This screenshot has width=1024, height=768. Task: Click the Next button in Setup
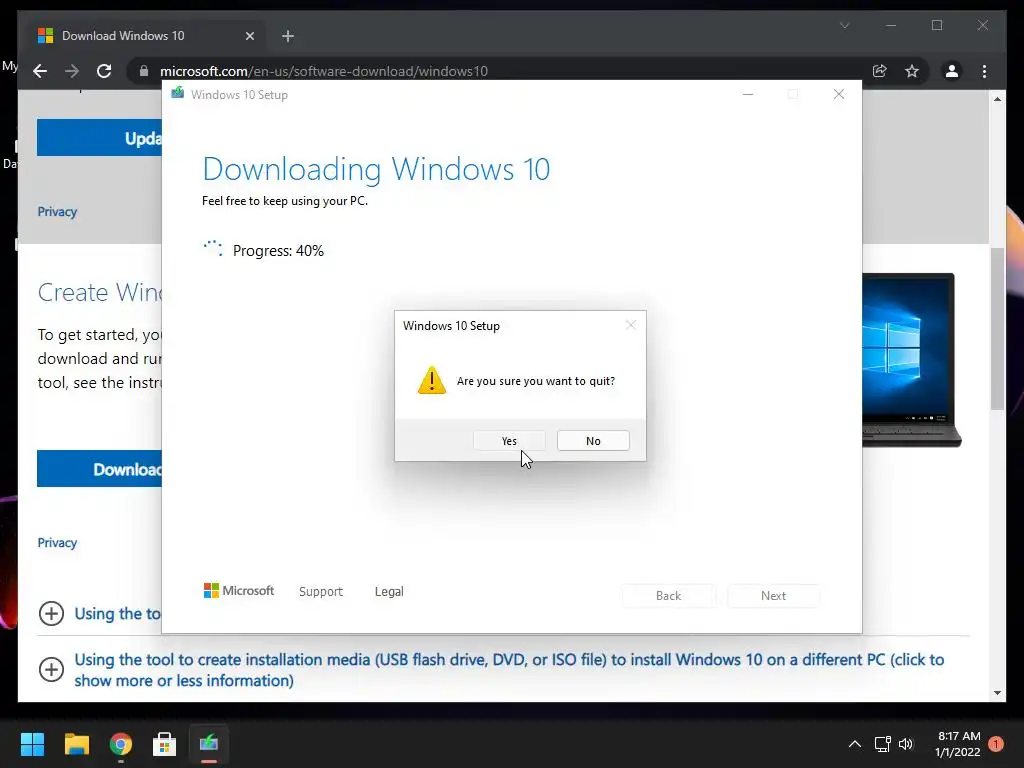(x=773, y=596)
